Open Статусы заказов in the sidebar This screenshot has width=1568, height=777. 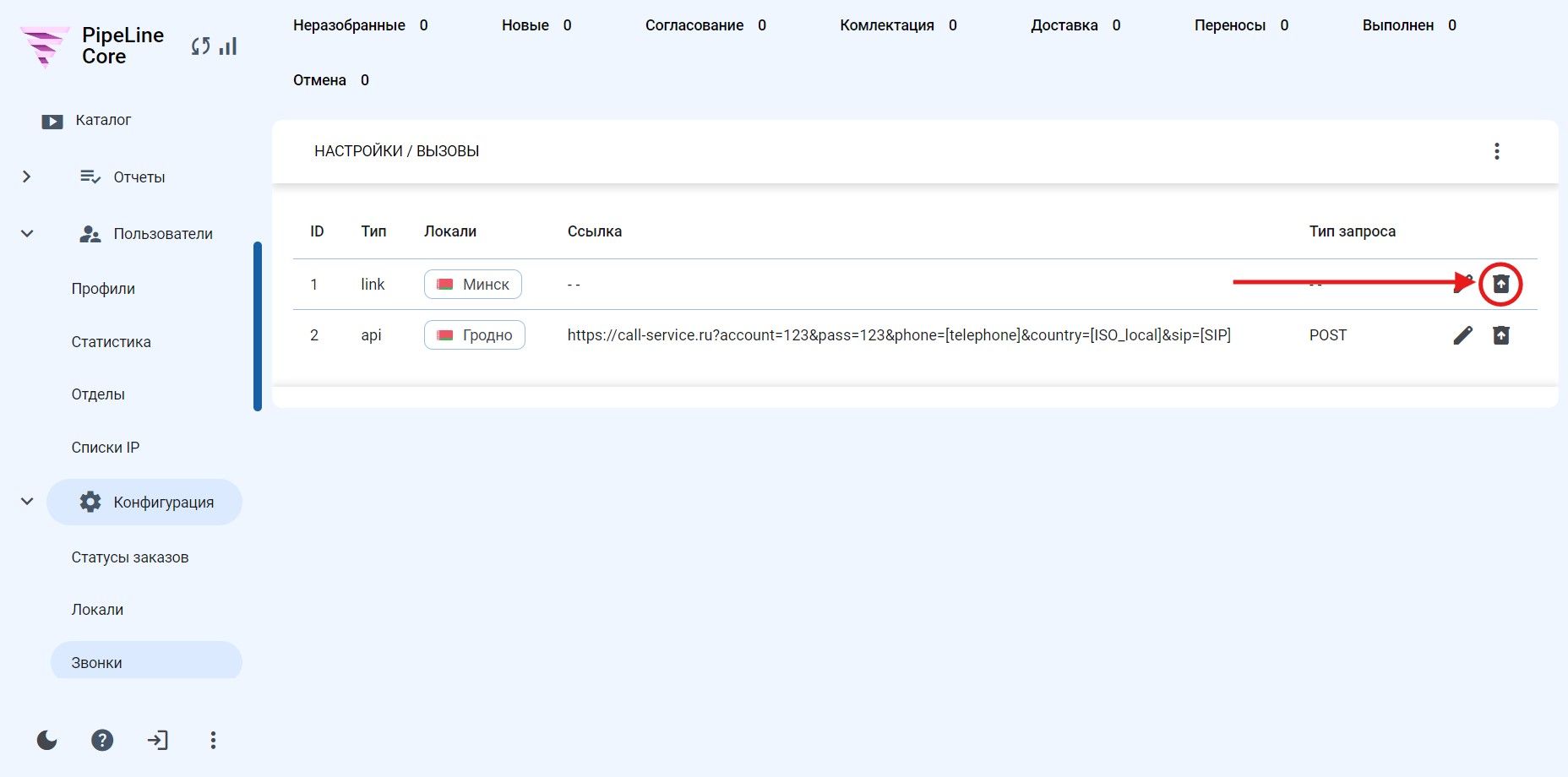(130, 557)
